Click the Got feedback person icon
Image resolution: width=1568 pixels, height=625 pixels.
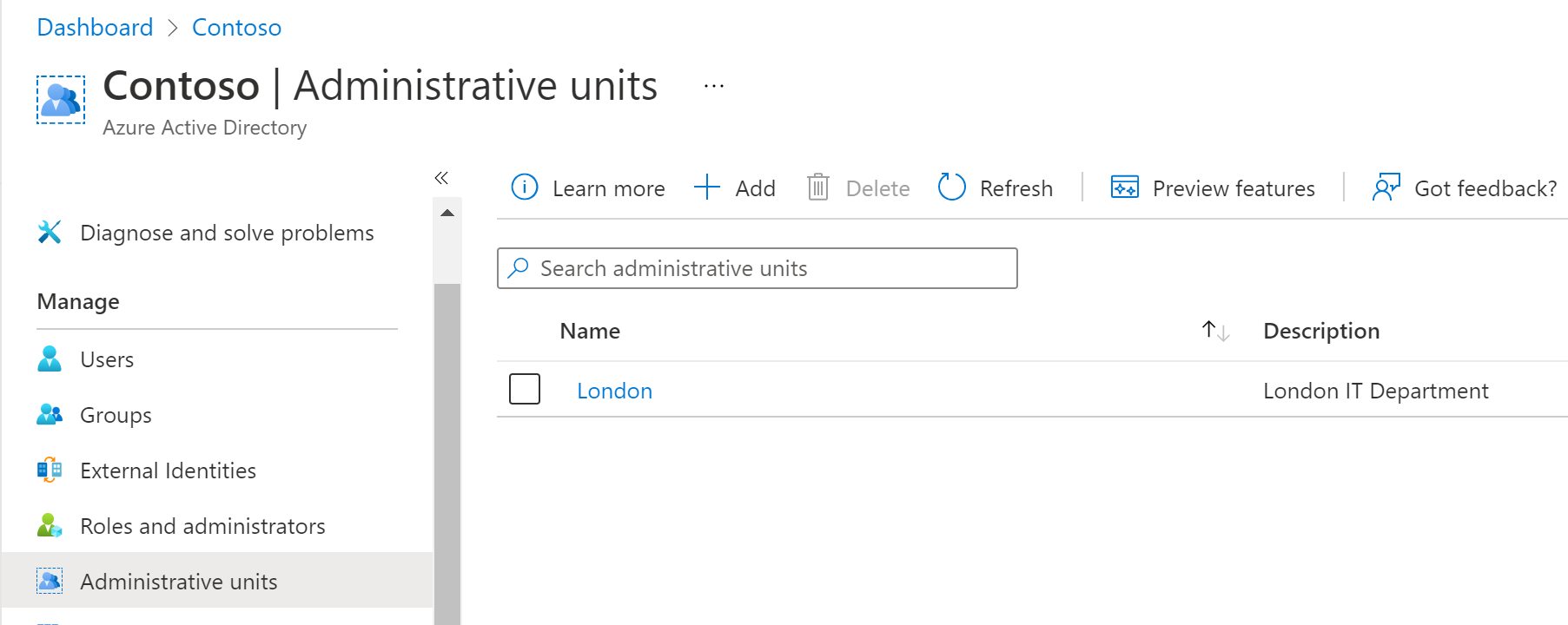point(1386,187)
